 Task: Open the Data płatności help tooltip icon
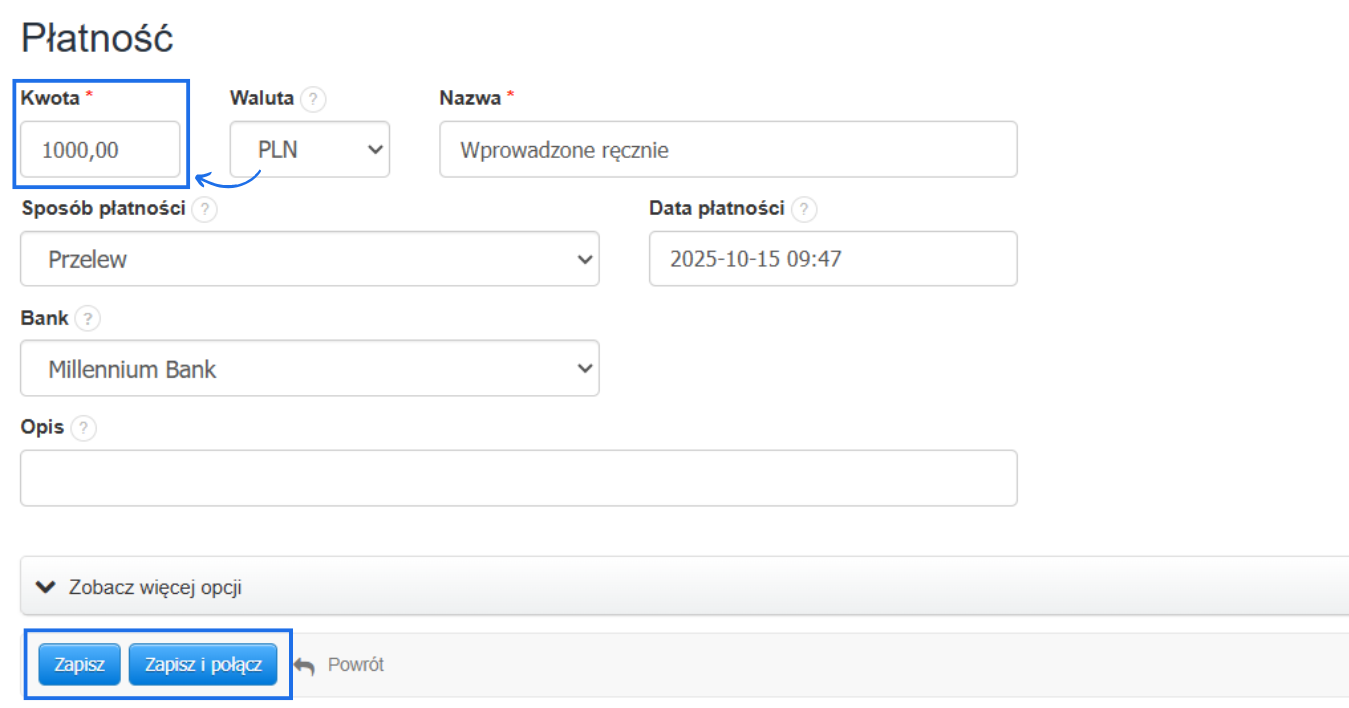tap(803, 209)
